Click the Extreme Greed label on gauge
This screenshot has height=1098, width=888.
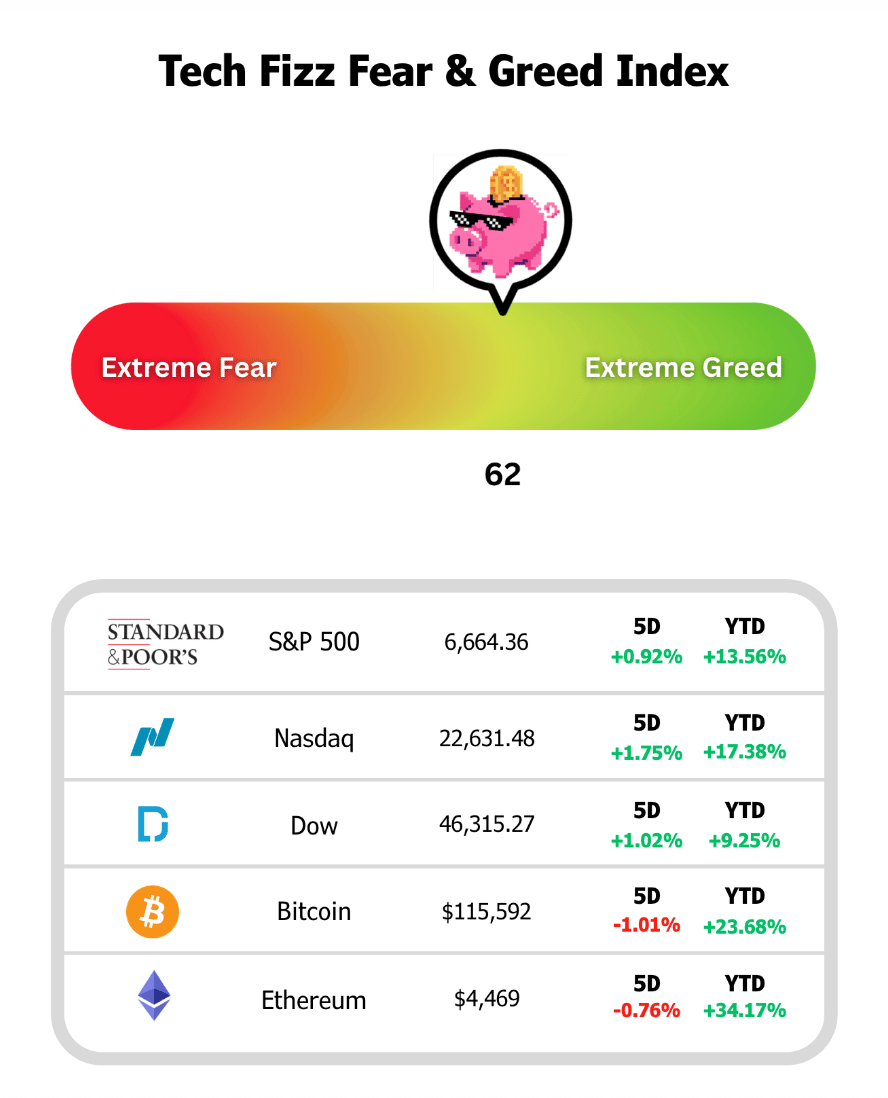(683, 367)
